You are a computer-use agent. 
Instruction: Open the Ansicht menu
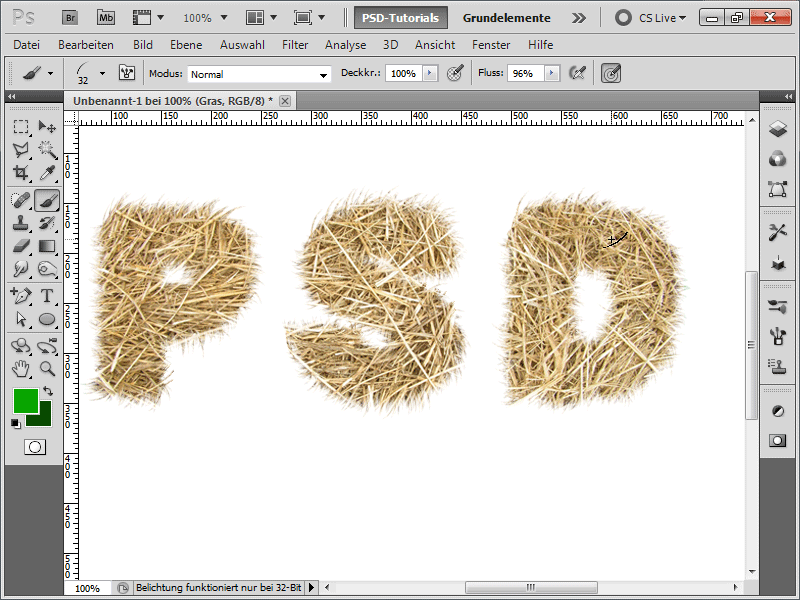pyautogui.click(x=435, y=45)
